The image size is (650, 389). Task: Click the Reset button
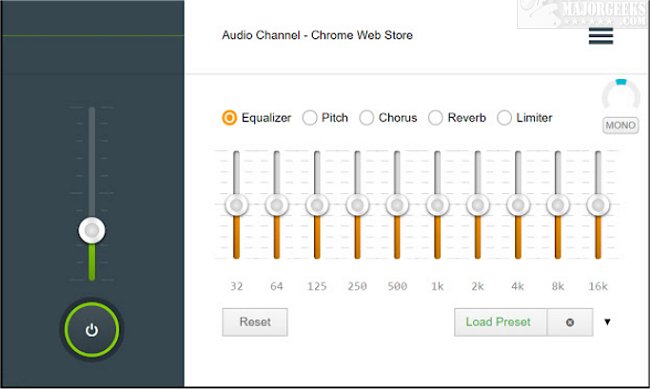point(255,322)
